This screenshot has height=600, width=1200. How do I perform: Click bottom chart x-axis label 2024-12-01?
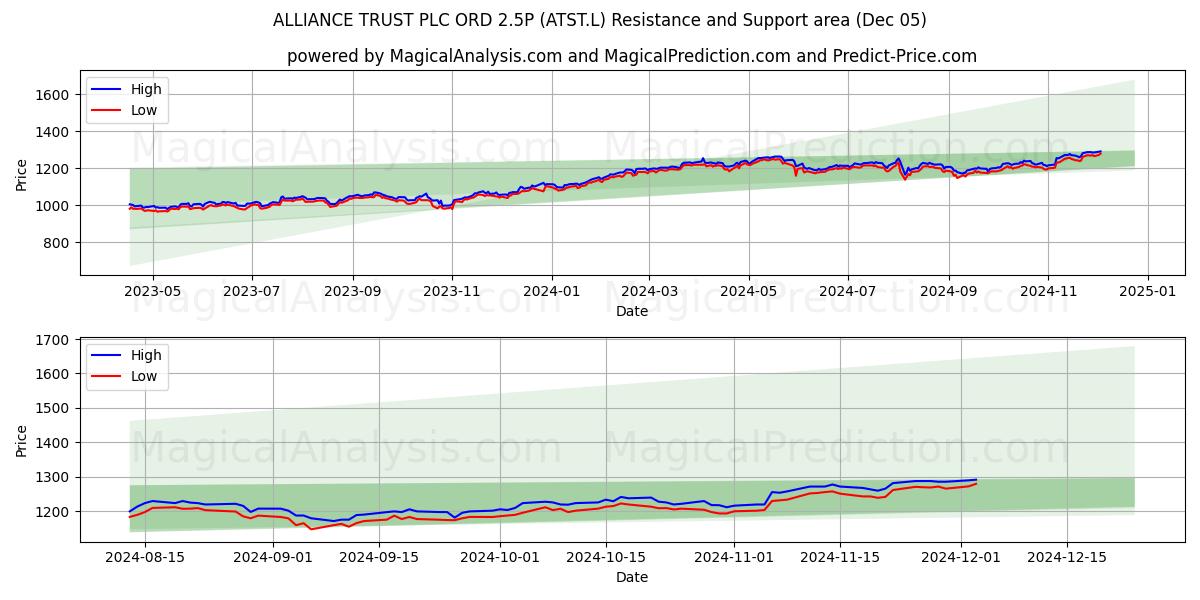pyautogui.click(x=962, y=559)
